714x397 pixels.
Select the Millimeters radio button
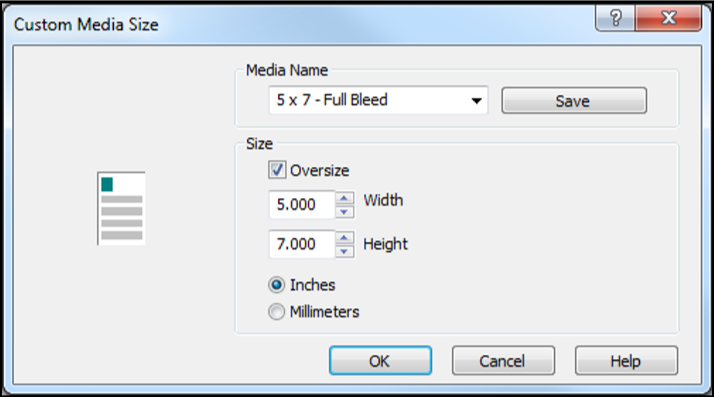click(x=276, y=312)
